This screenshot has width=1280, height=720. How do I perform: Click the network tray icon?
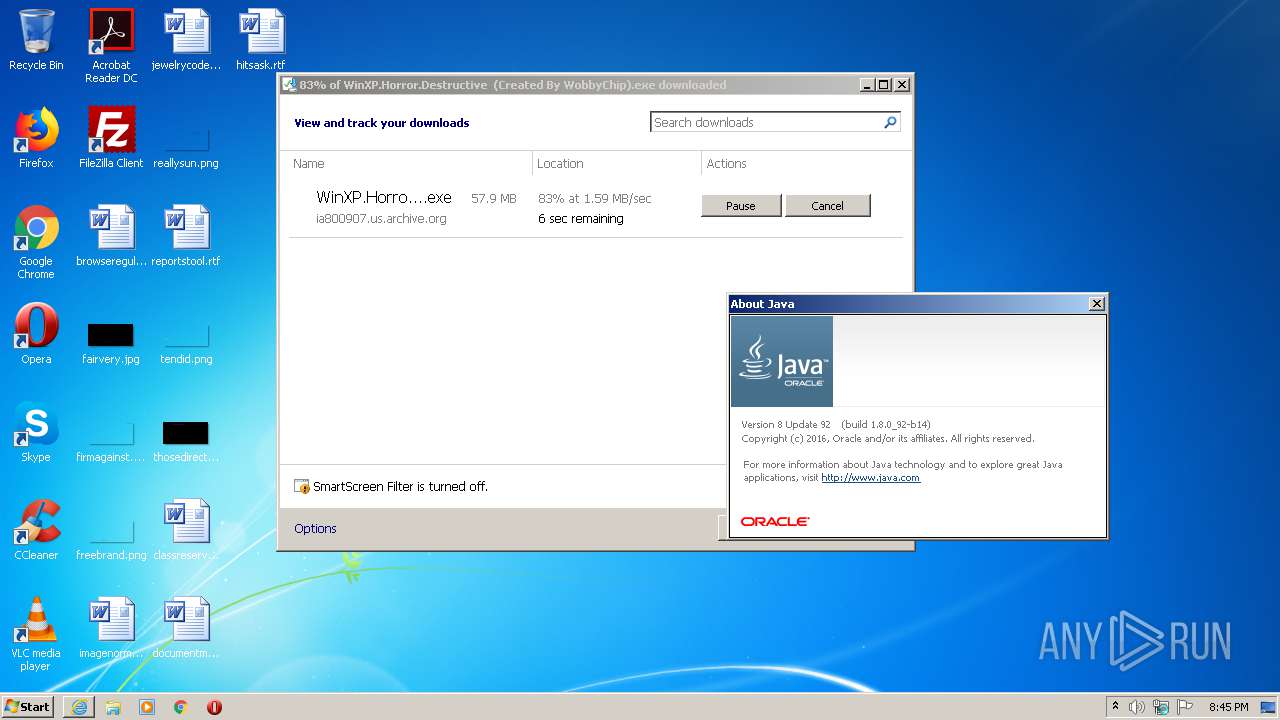pos(1161,707)
